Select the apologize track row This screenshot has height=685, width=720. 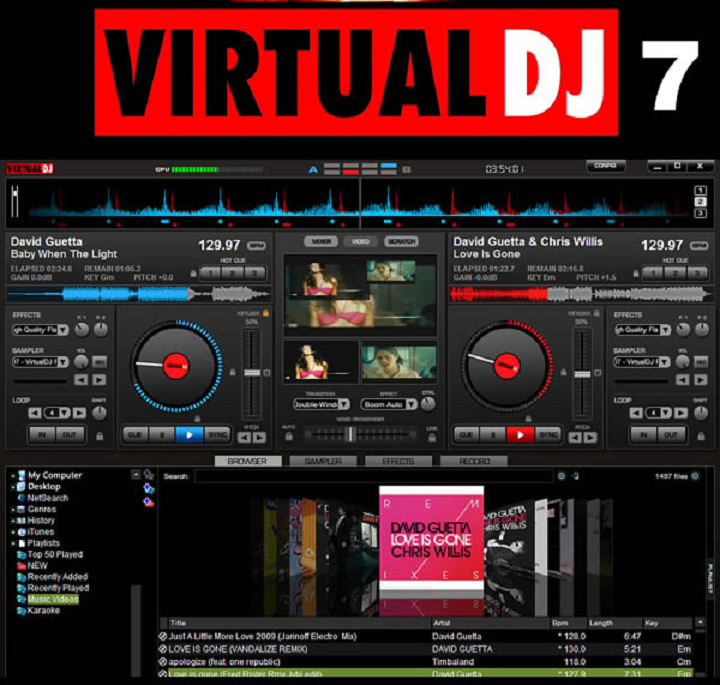[x=426, y=662]
